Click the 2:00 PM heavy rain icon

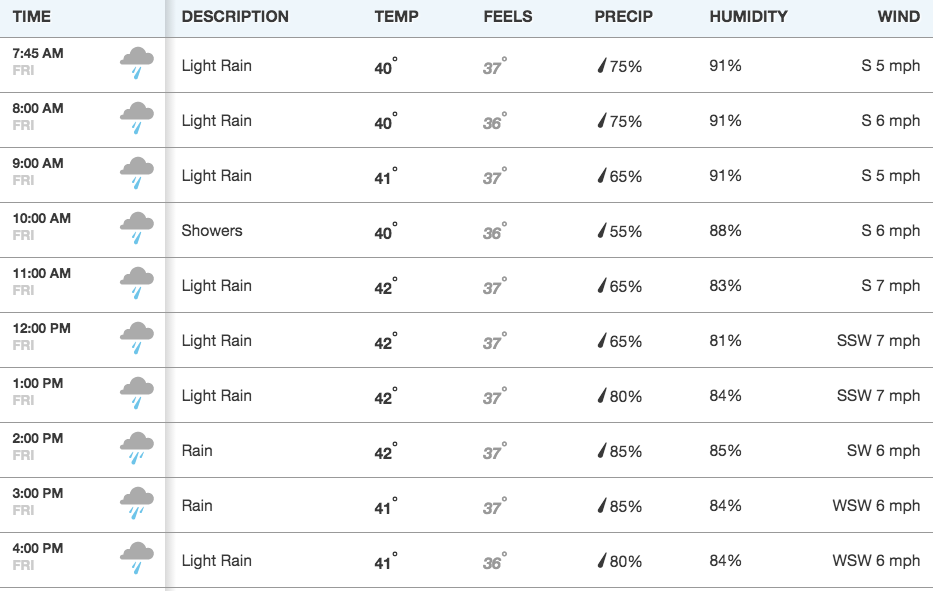(x=137, y=449)
